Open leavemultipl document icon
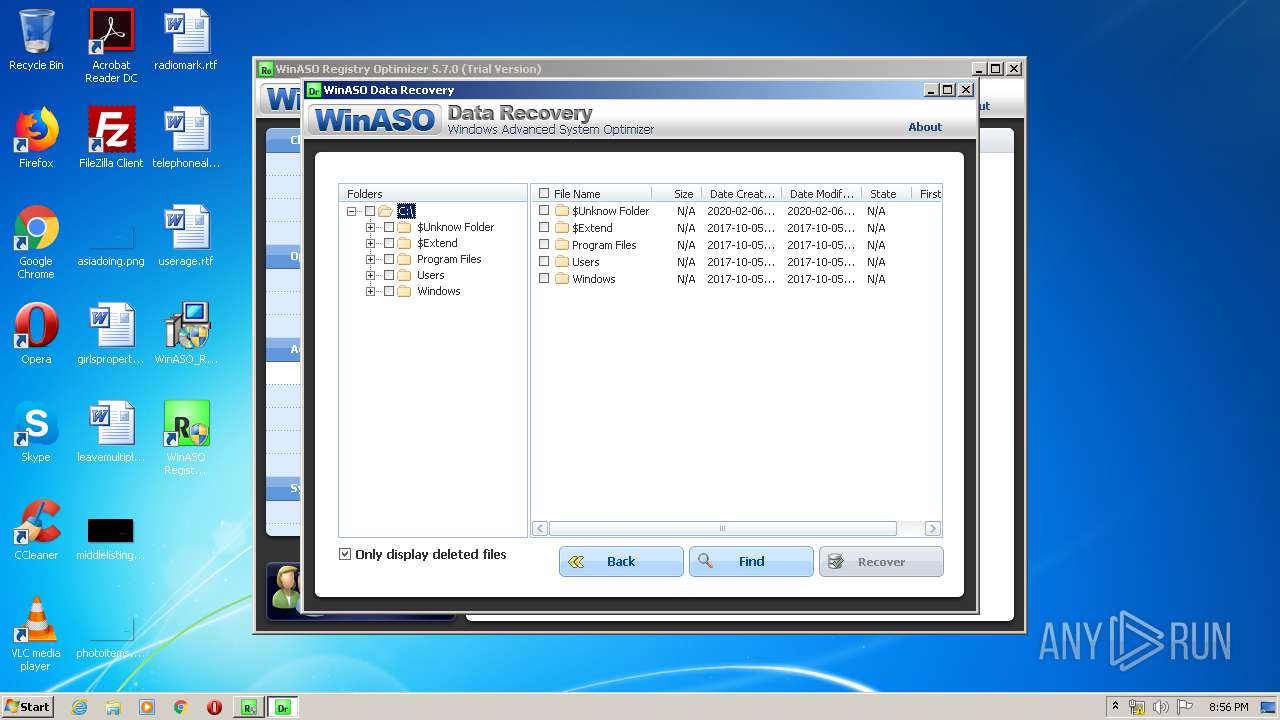The width and height of the screenshot is (1280, 720). pos(111,432)
